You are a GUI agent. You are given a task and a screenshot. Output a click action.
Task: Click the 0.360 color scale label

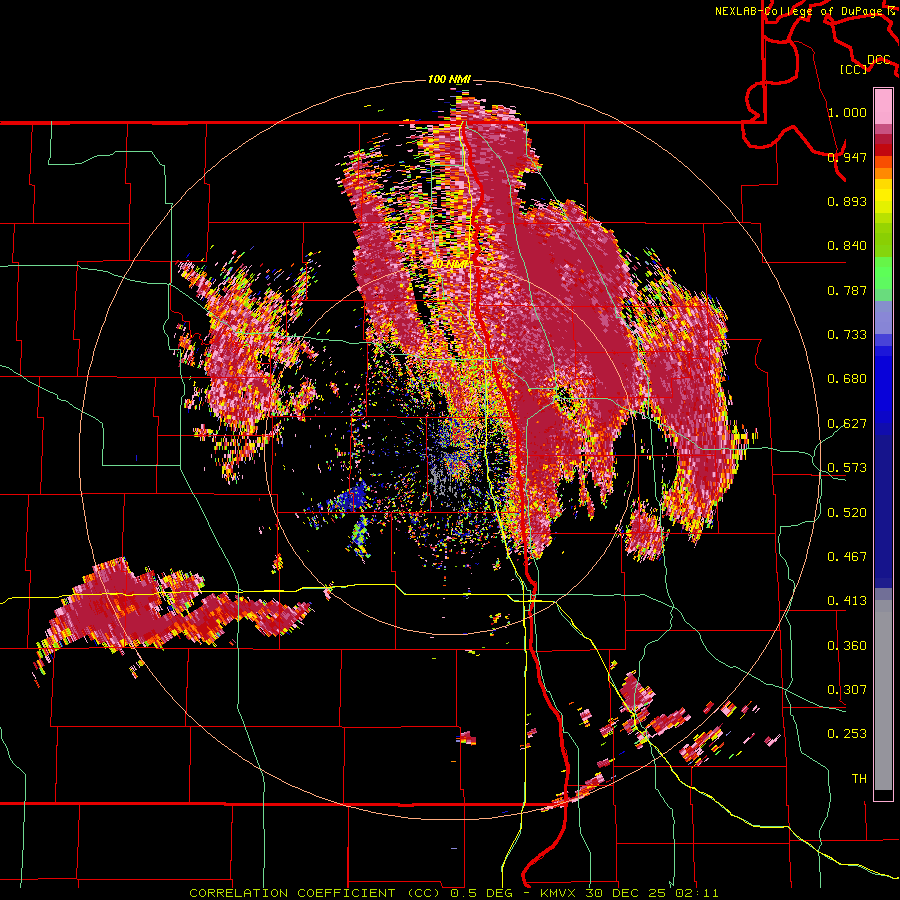click(x=847, y=646)
